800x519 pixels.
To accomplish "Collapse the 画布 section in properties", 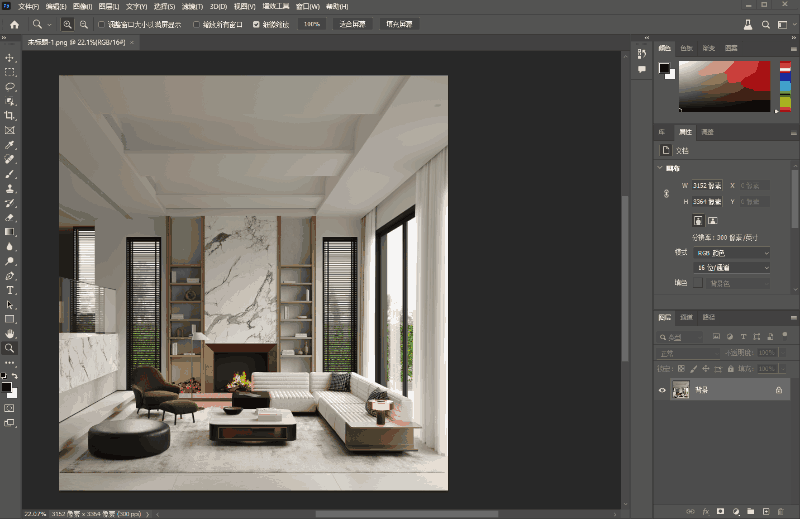I will [x=661, y=168].
